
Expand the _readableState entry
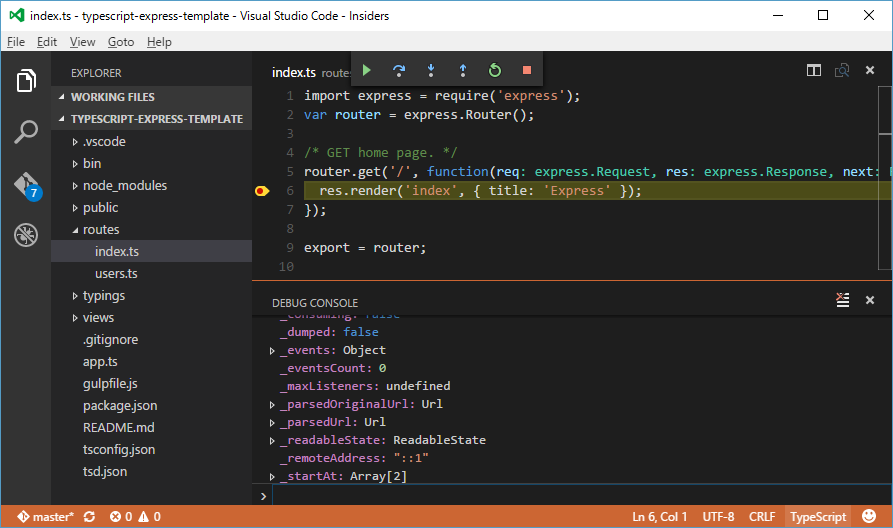tap(272, 441)
